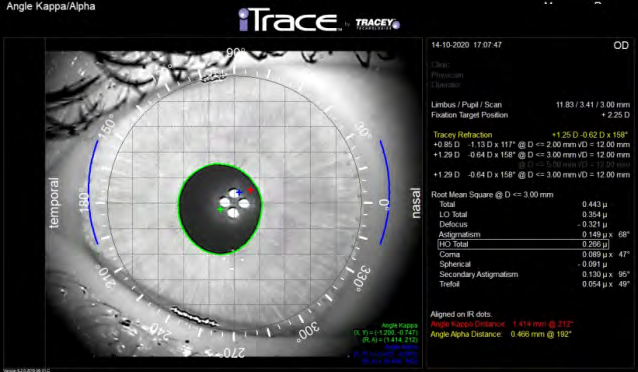Click the "Angle Kappa/Alpha" title
This screenshot has height=372, width=638.
pyautogui.click(x=51, y=7)
